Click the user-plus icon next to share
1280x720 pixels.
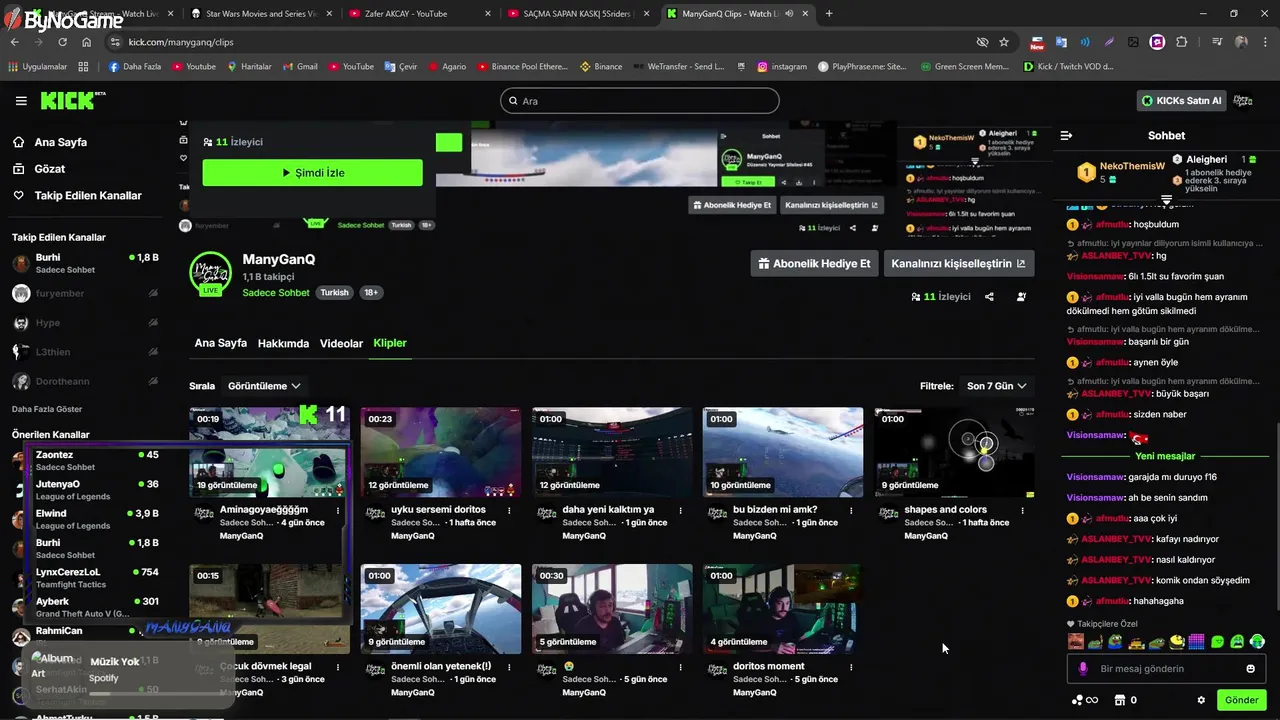pos(1021,297)
